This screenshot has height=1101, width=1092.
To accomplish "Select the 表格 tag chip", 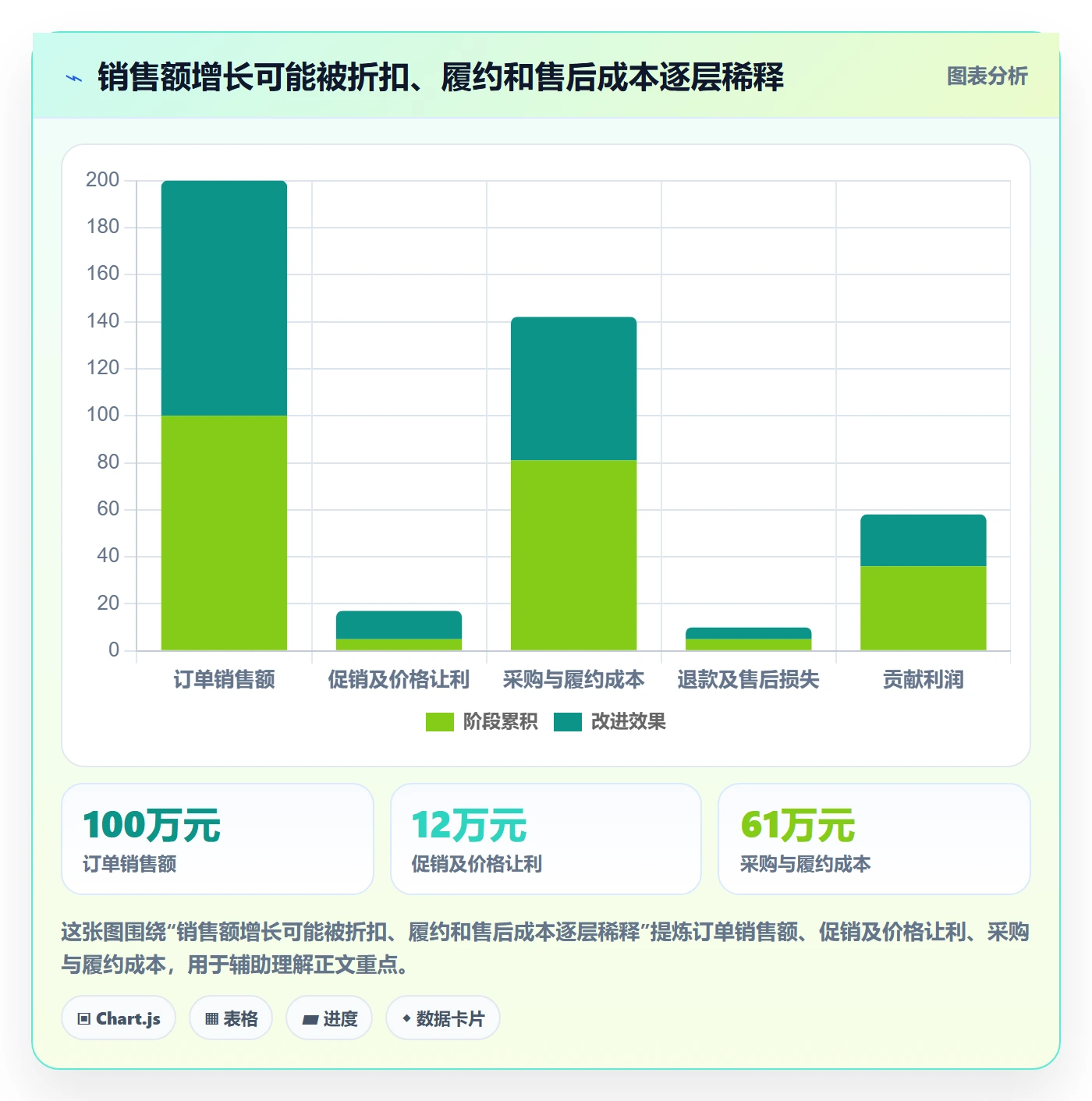I will (x=231, y=1018).
